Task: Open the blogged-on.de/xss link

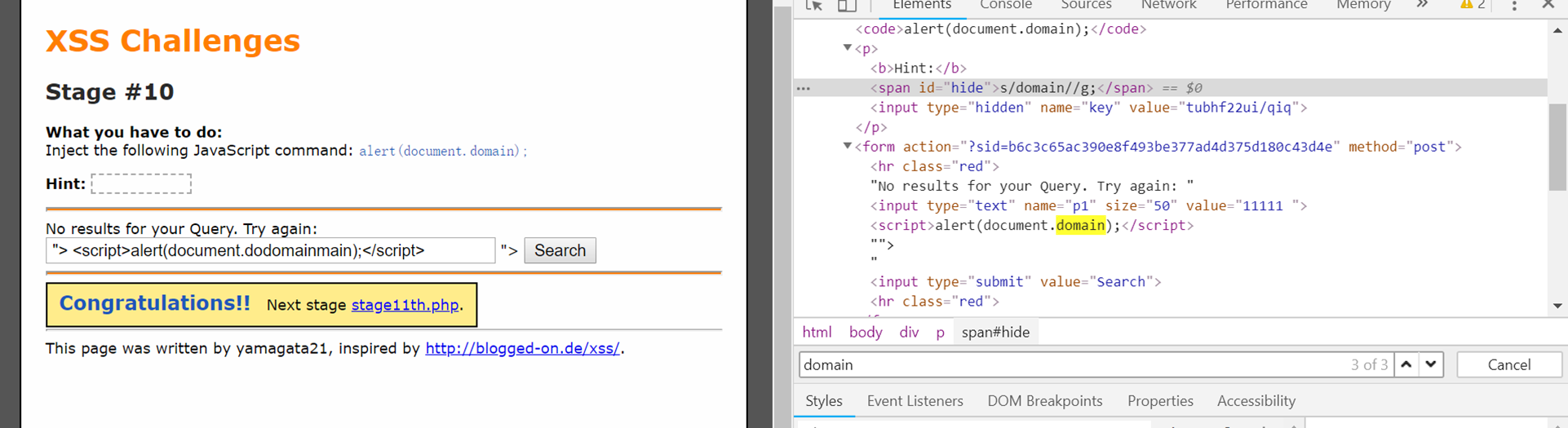Action: 522,348
